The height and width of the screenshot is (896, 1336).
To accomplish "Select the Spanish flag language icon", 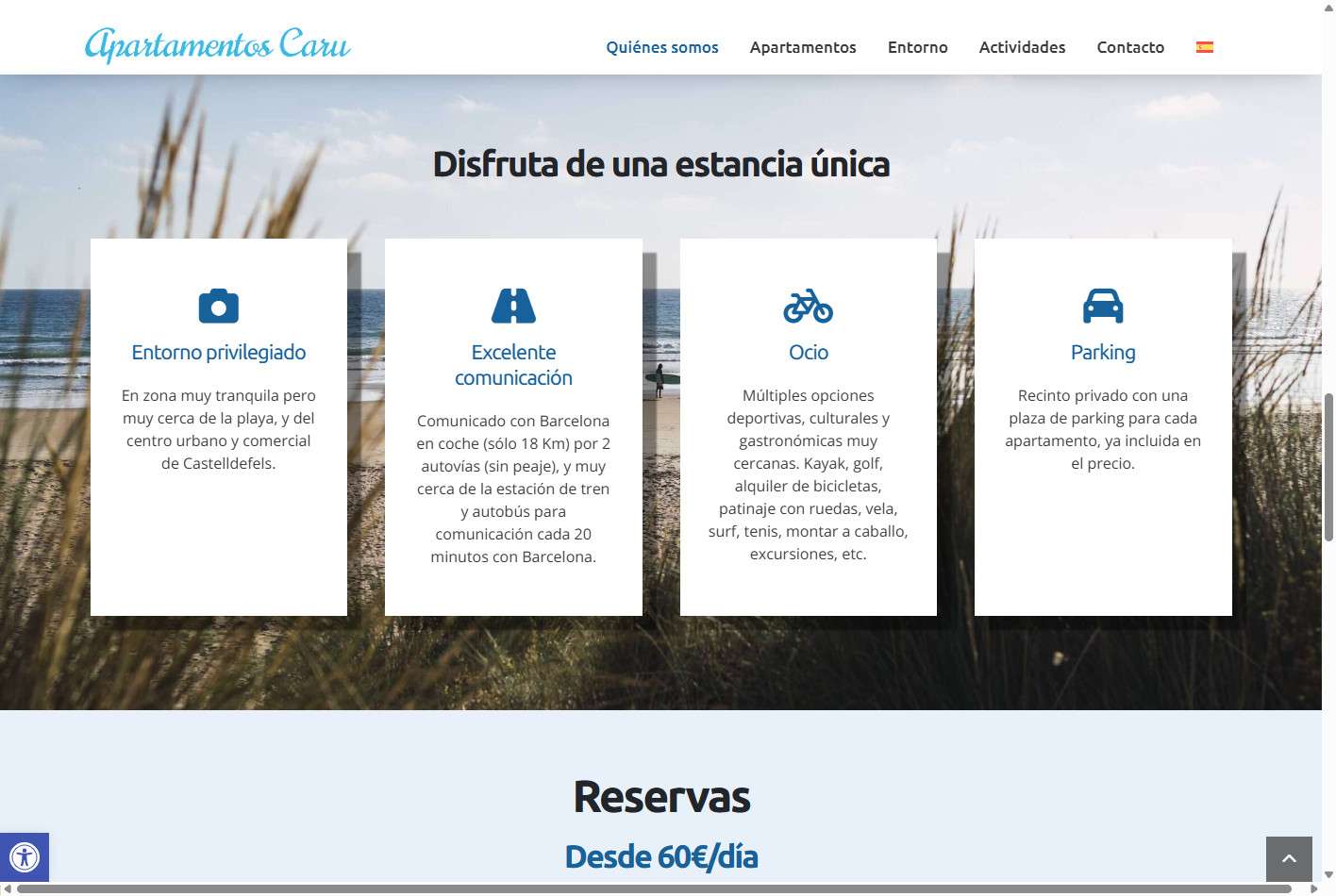I will [1204, 47].
